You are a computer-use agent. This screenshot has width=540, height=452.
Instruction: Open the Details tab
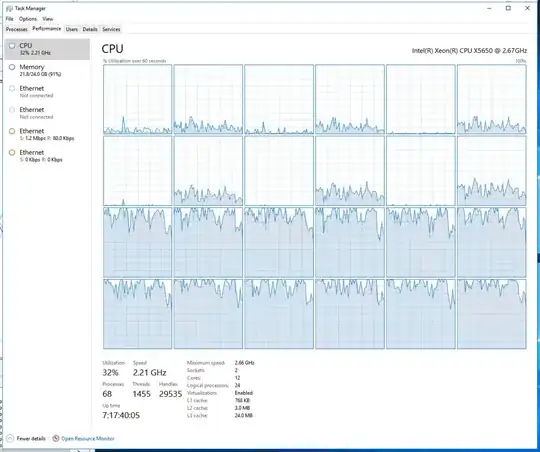(90, 29)
